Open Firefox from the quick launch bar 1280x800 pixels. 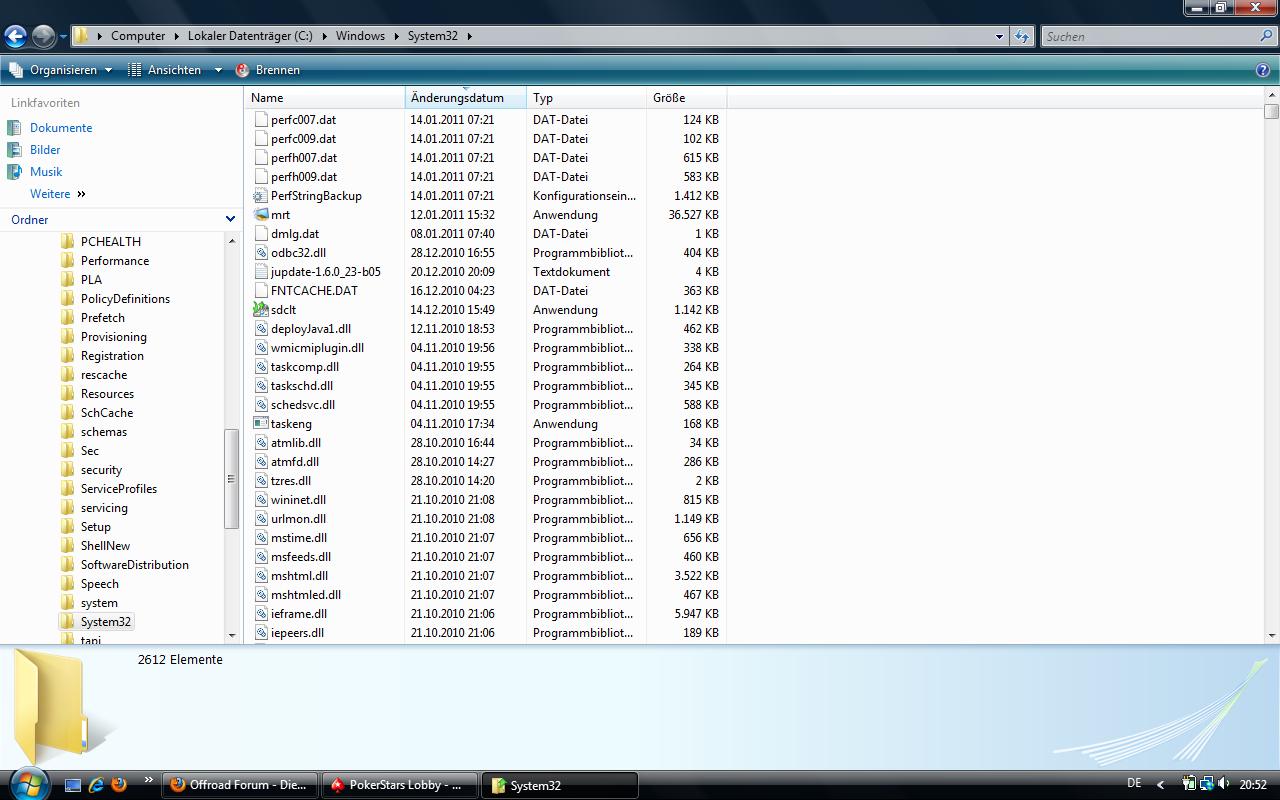point(119,785)
